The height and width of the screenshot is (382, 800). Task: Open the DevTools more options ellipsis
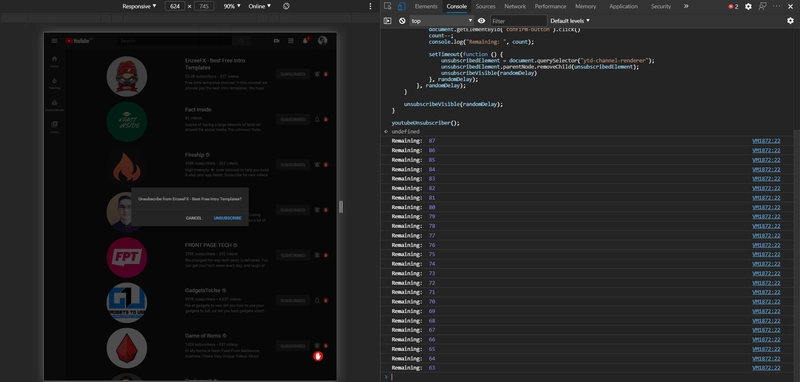click(x=777, y=6)
